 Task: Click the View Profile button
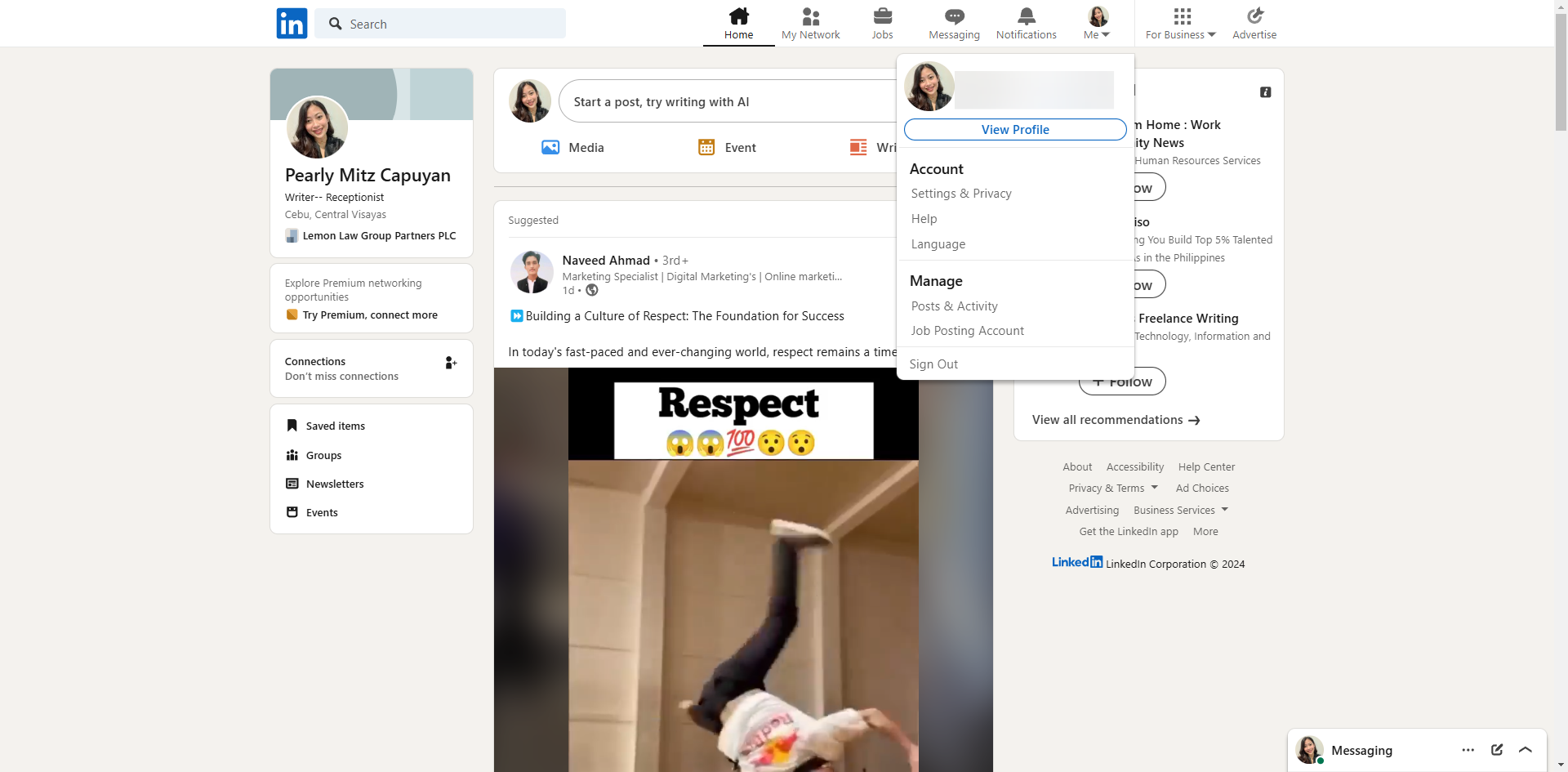coord(1015,130)
